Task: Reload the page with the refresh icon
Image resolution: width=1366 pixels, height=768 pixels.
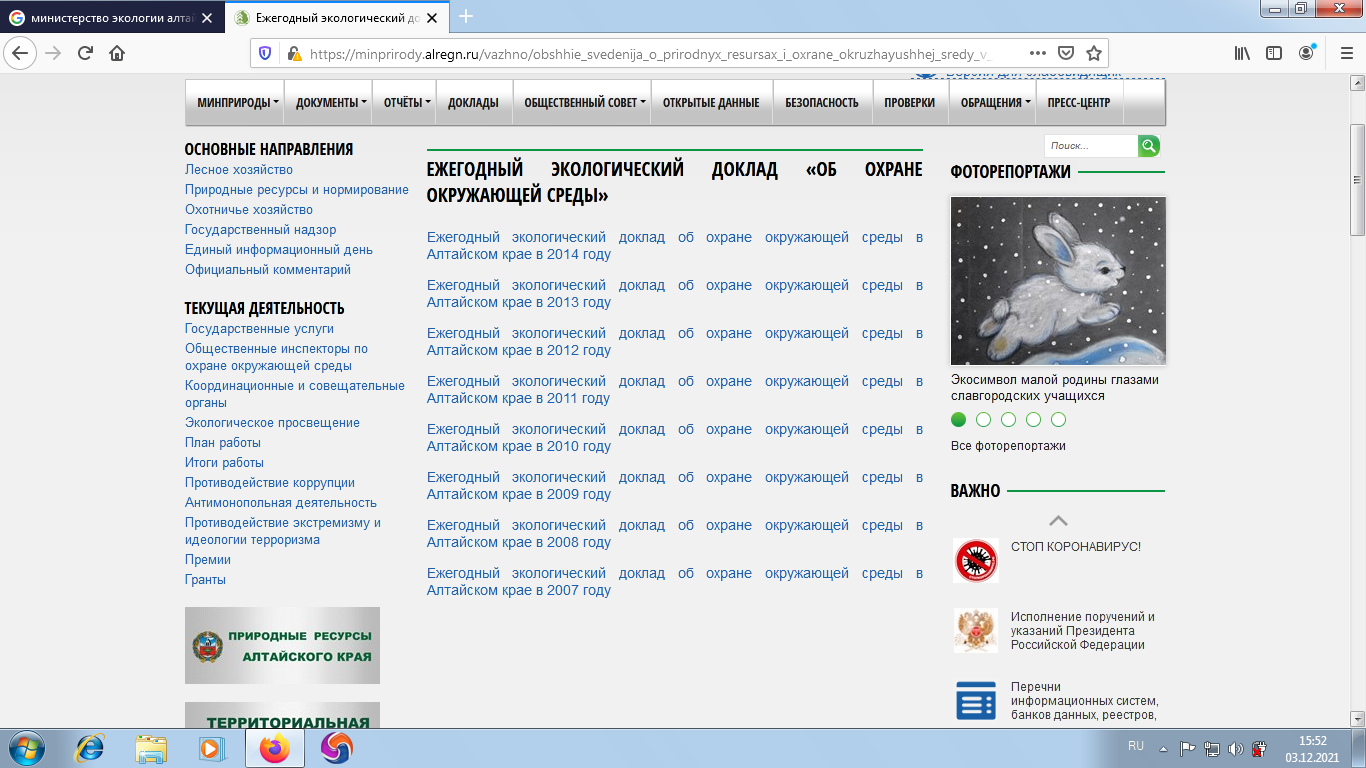Action: coord(85,53)
